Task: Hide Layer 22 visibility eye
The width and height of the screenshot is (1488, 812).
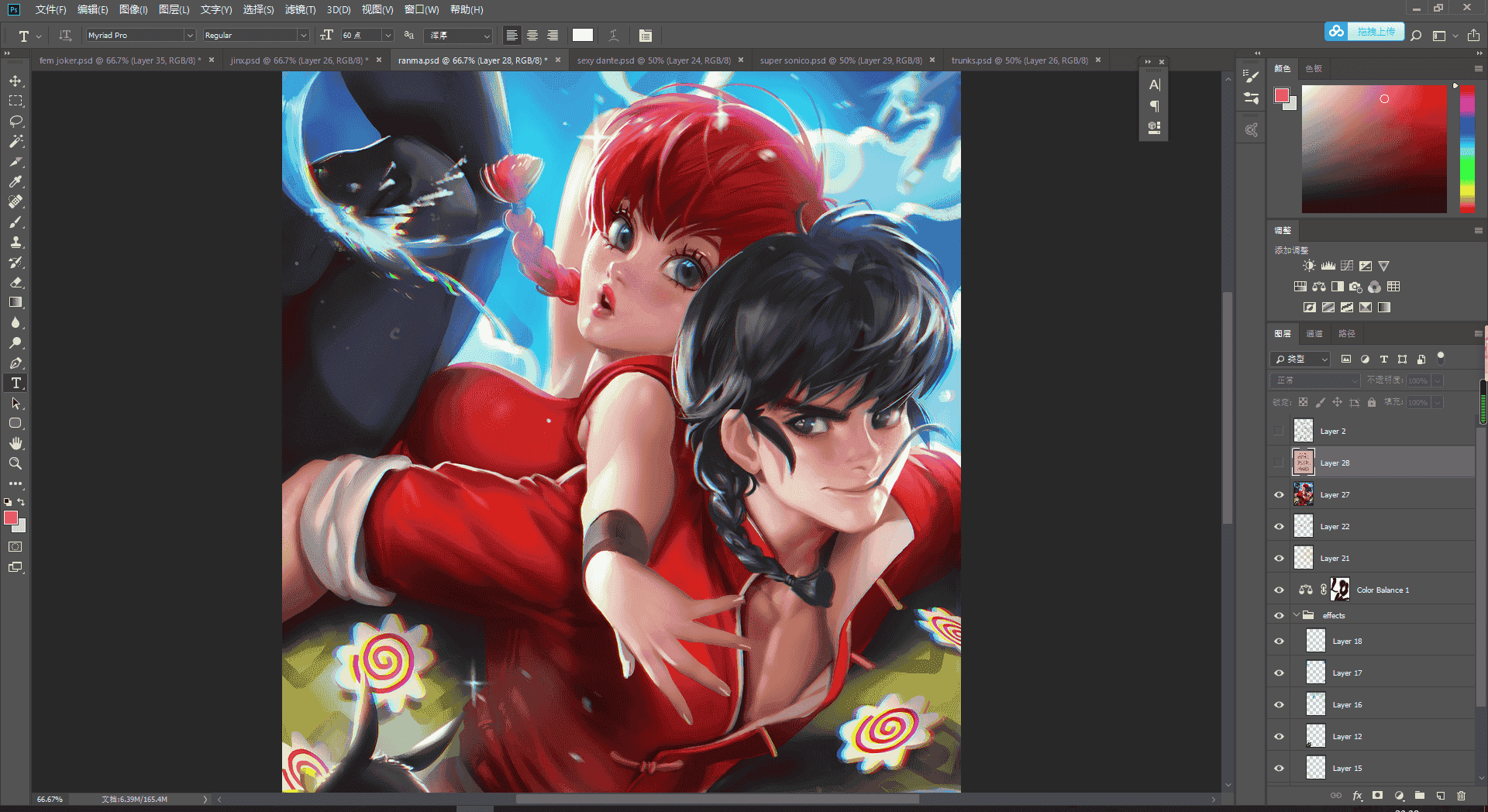Action: [1279, 527]
